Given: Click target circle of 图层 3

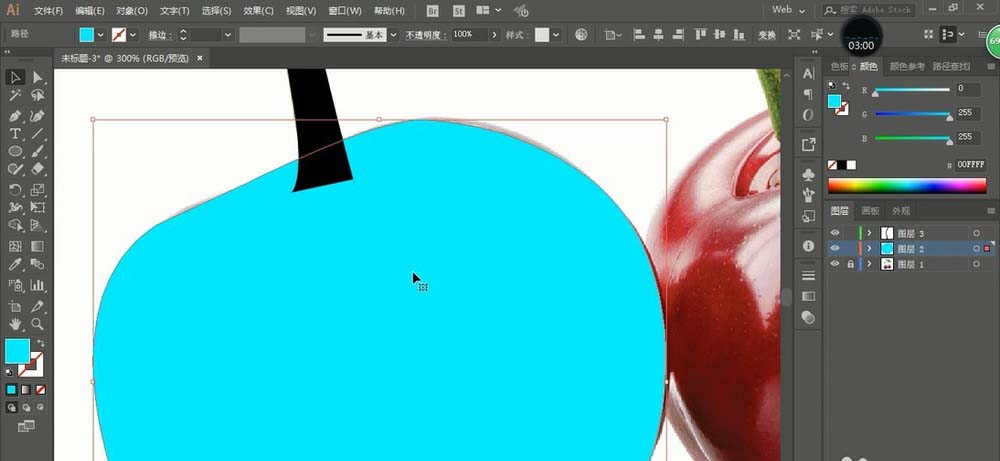Looking at the screenshot, I should point(976,233).
